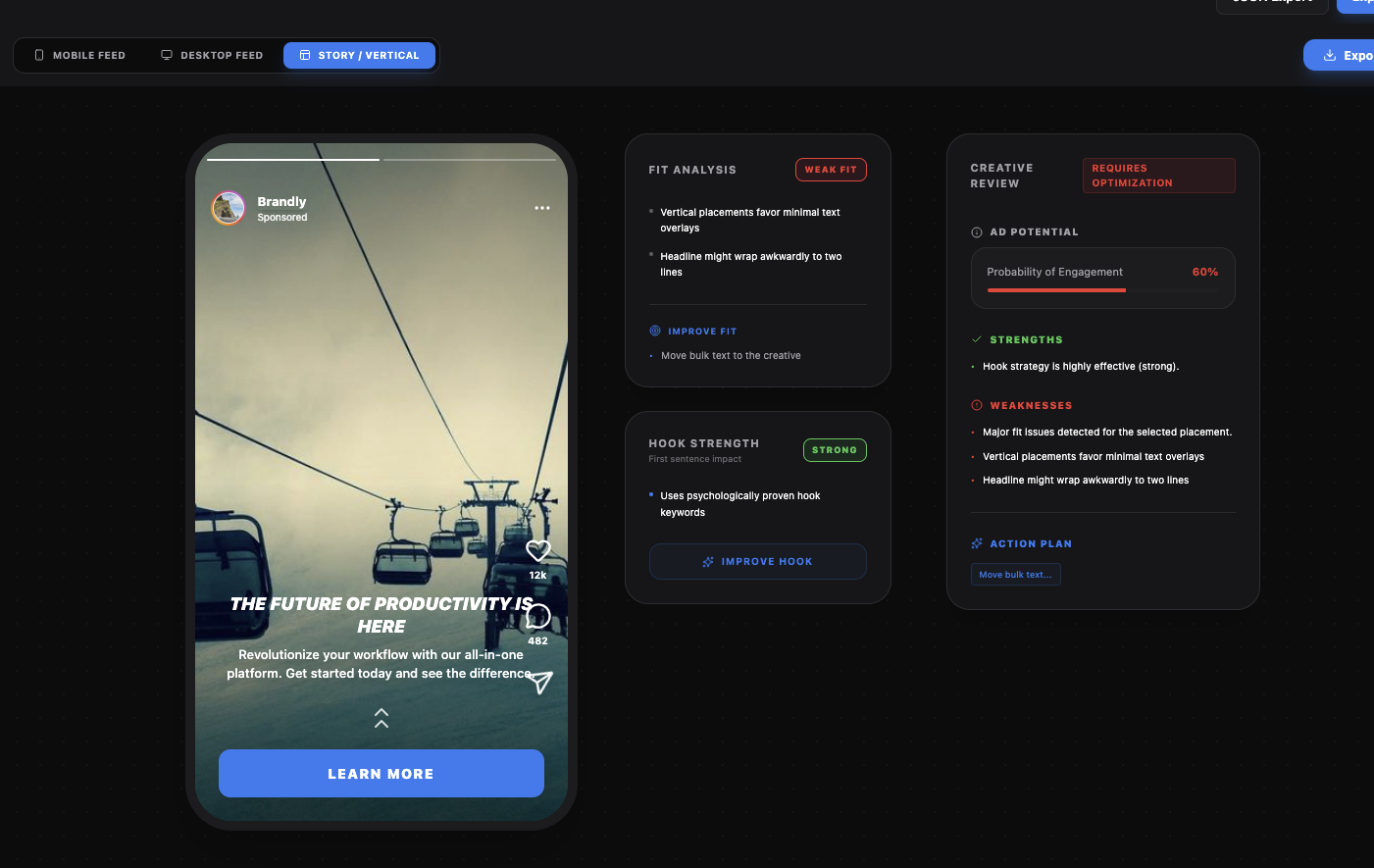The image size is (1374, 868).
Task: Click the Requires Optimization status badge
Action: [1159, 176]
